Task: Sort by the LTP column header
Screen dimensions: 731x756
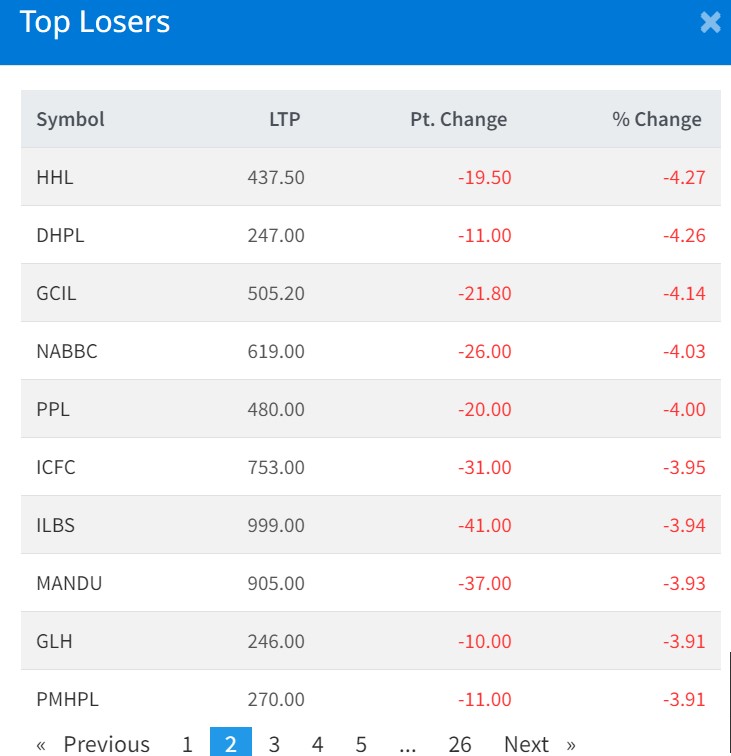Action: 284,119
